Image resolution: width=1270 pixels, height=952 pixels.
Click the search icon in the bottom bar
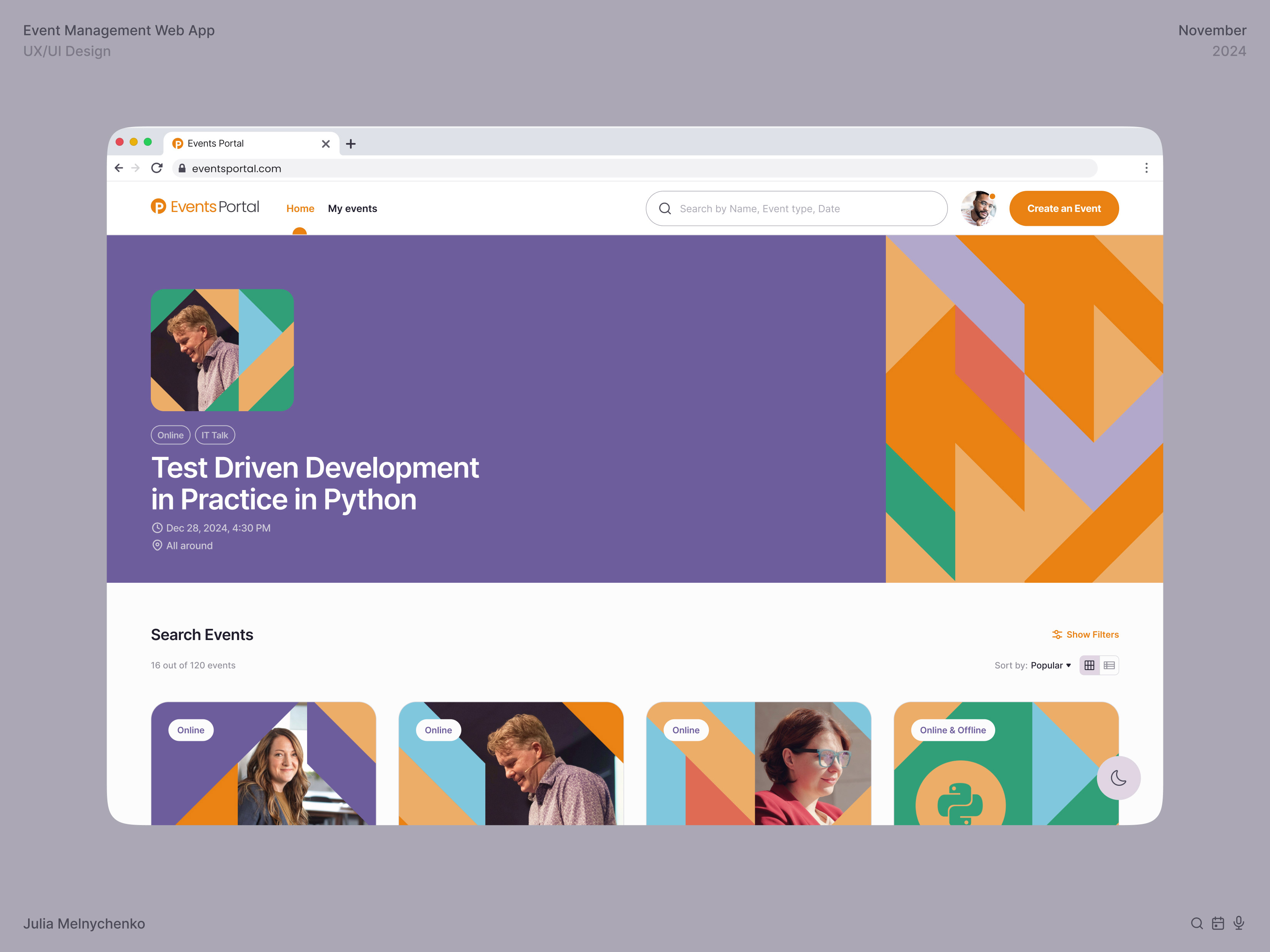(x=1197, y=923)
